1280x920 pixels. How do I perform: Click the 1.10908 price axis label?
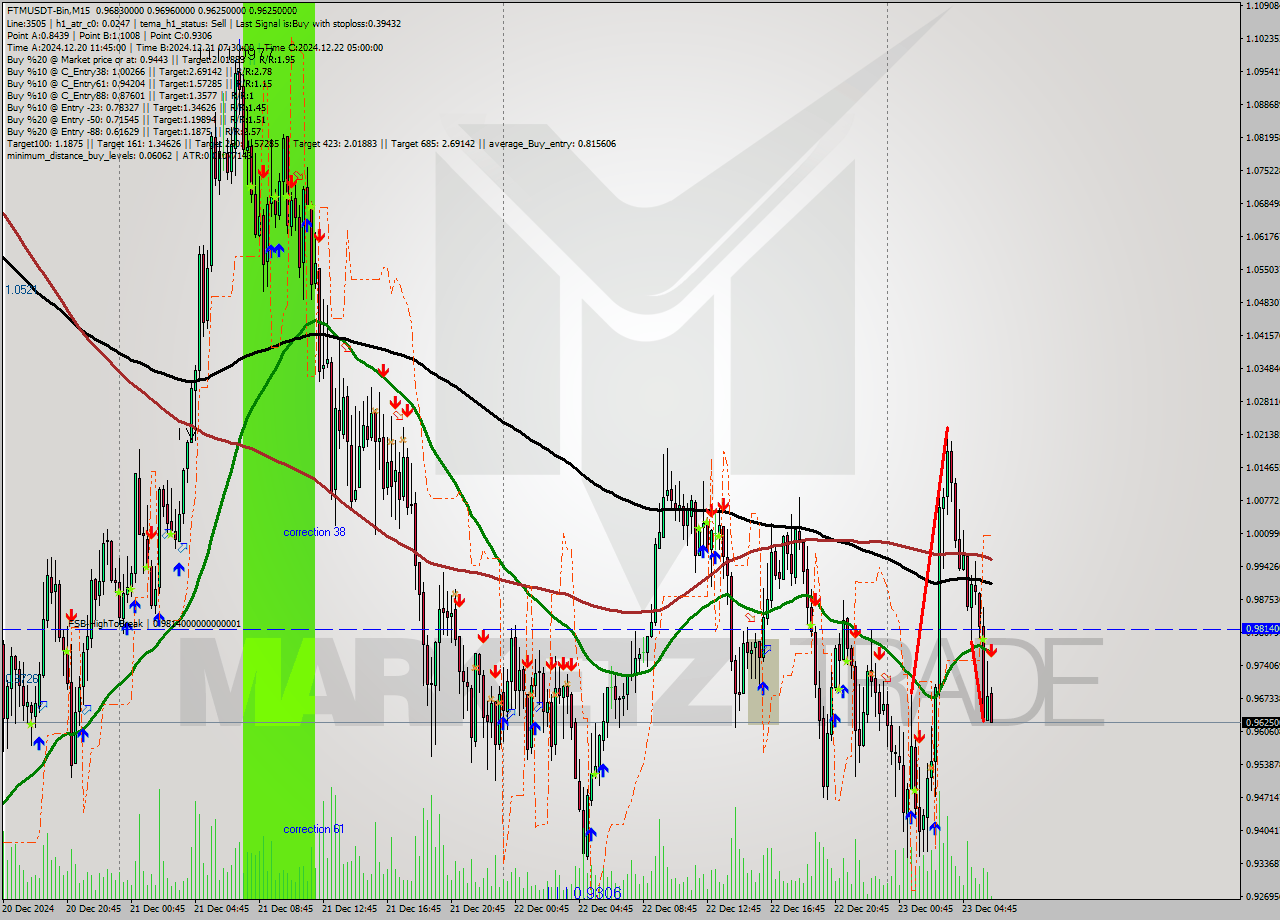click(x=1262, y=5)
